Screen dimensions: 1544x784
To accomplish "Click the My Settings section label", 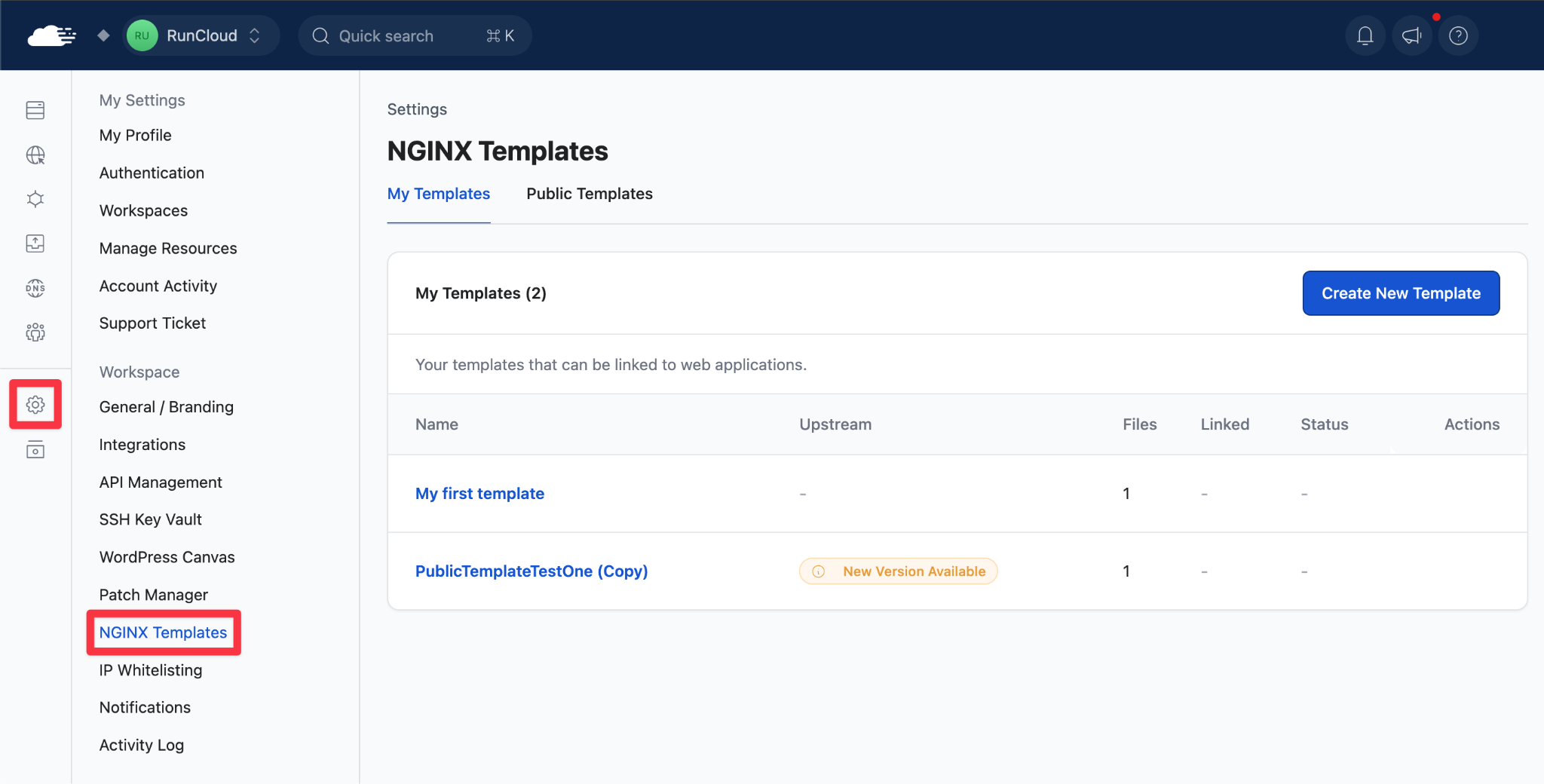I will coord(142,100).
